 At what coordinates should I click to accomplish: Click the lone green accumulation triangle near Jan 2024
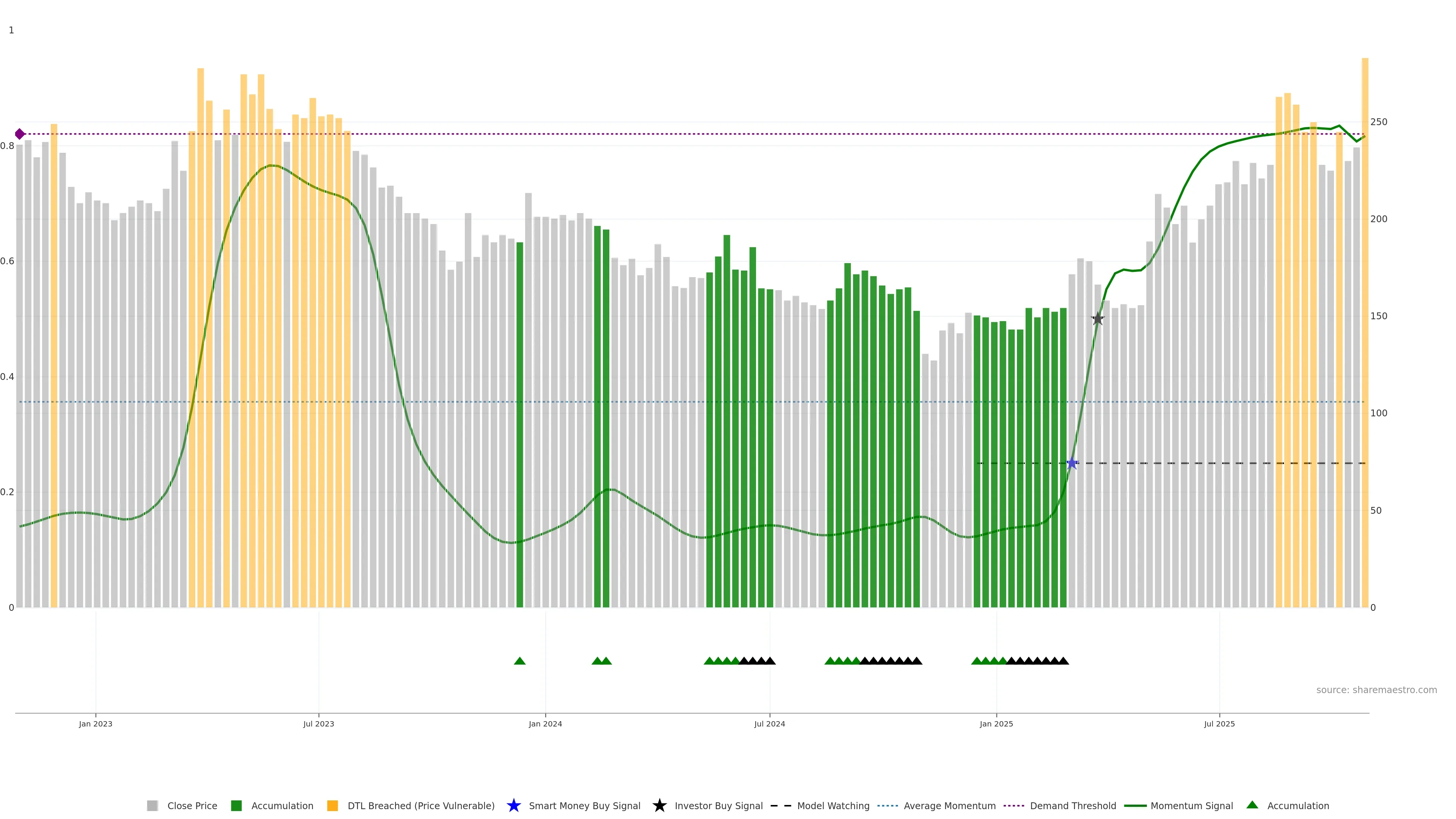(x=519, y=661)
